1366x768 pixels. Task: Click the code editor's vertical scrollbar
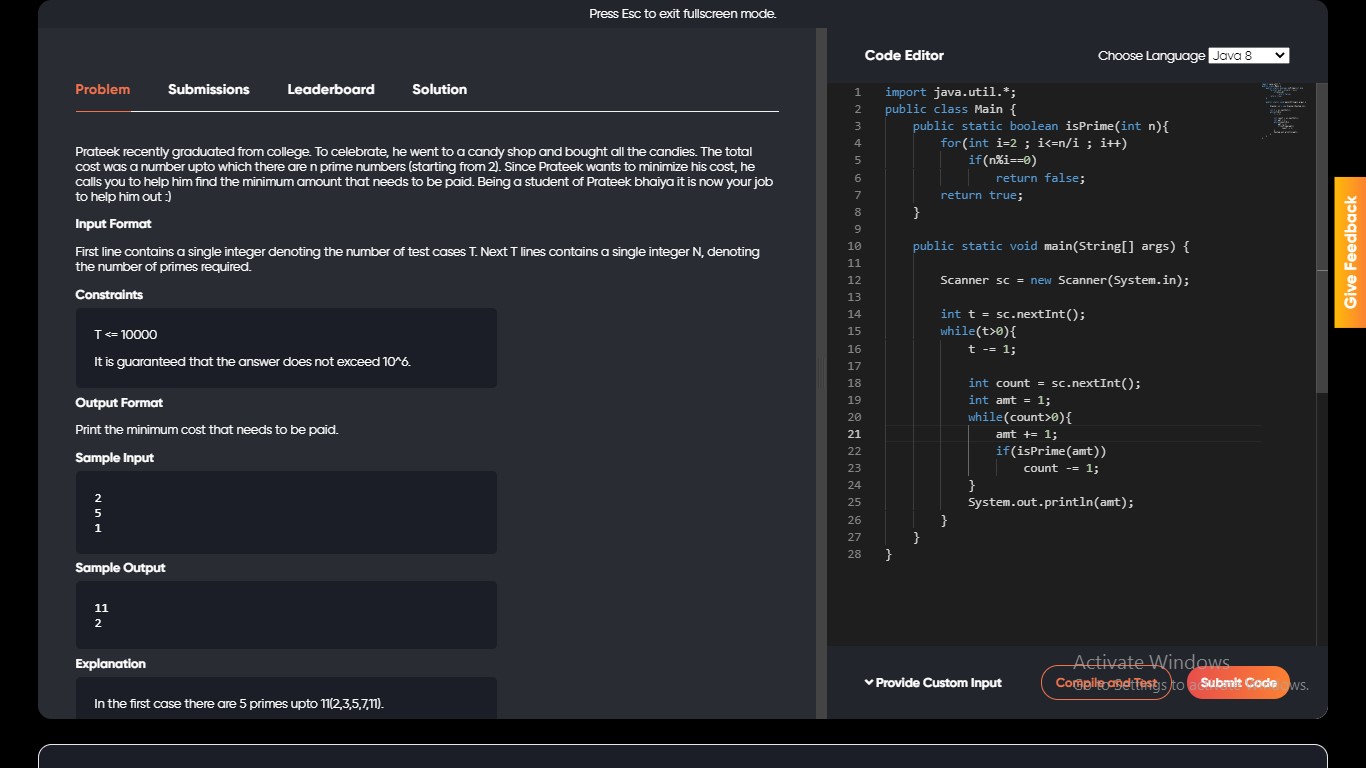pyautogui.click(x=1322, y=240)
